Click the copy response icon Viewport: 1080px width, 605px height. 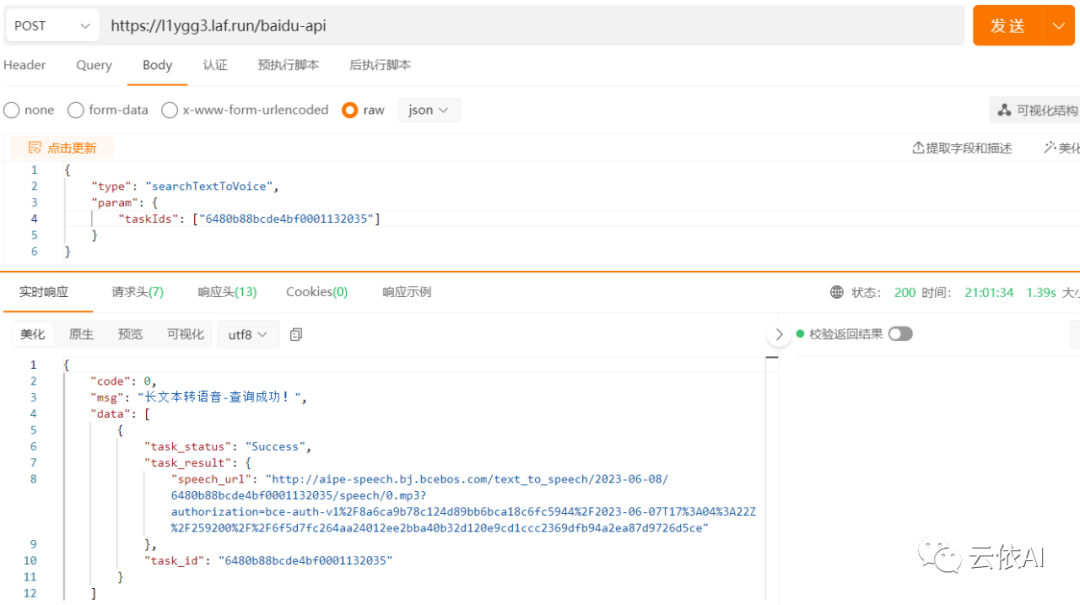click(296, 334)
